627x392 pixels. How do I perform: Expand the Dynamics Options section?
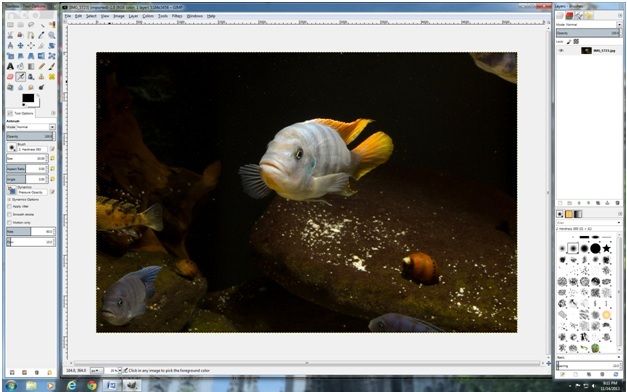(x=9, y=199)
